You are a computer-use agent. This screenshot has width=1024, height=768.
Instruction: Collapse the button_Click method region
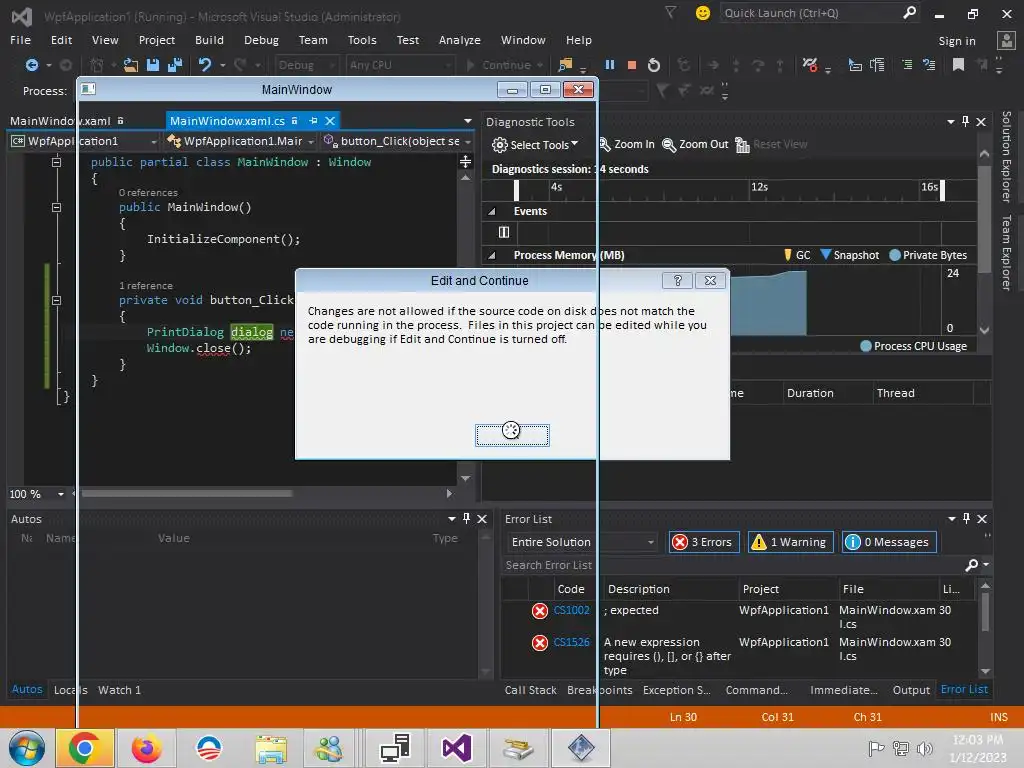pyautogui.click(x=56, y=300)
